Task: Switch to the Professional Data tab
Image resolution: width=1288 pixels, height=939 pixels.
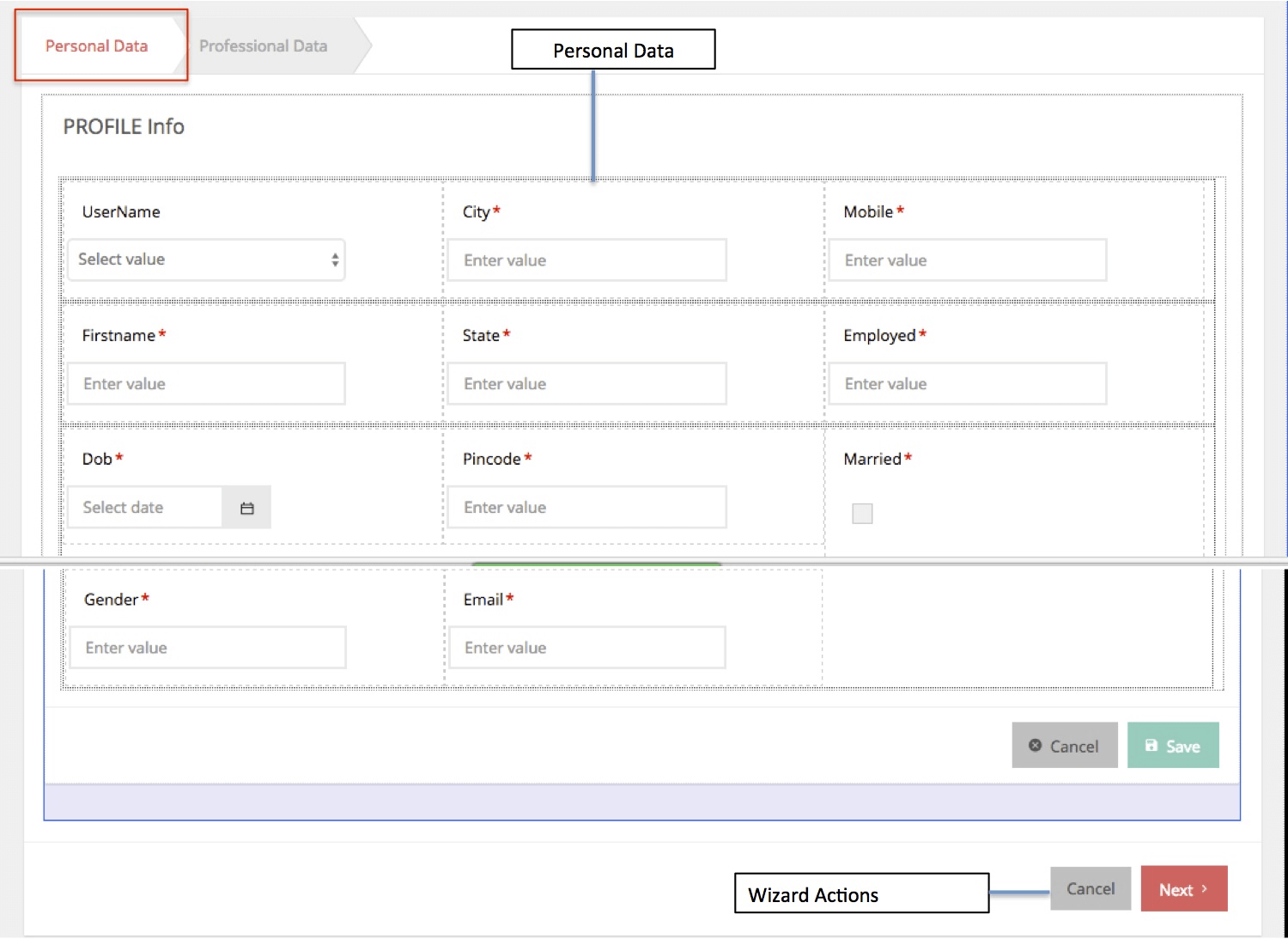Action: [263, 45]
